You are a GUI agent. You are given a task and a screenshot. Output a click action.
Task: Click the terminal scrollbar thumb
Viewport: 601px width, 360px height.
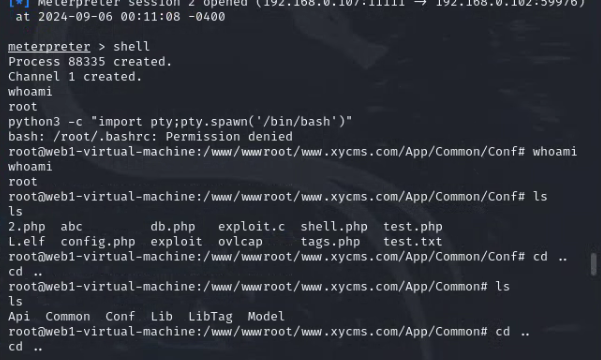coord(594,264)
